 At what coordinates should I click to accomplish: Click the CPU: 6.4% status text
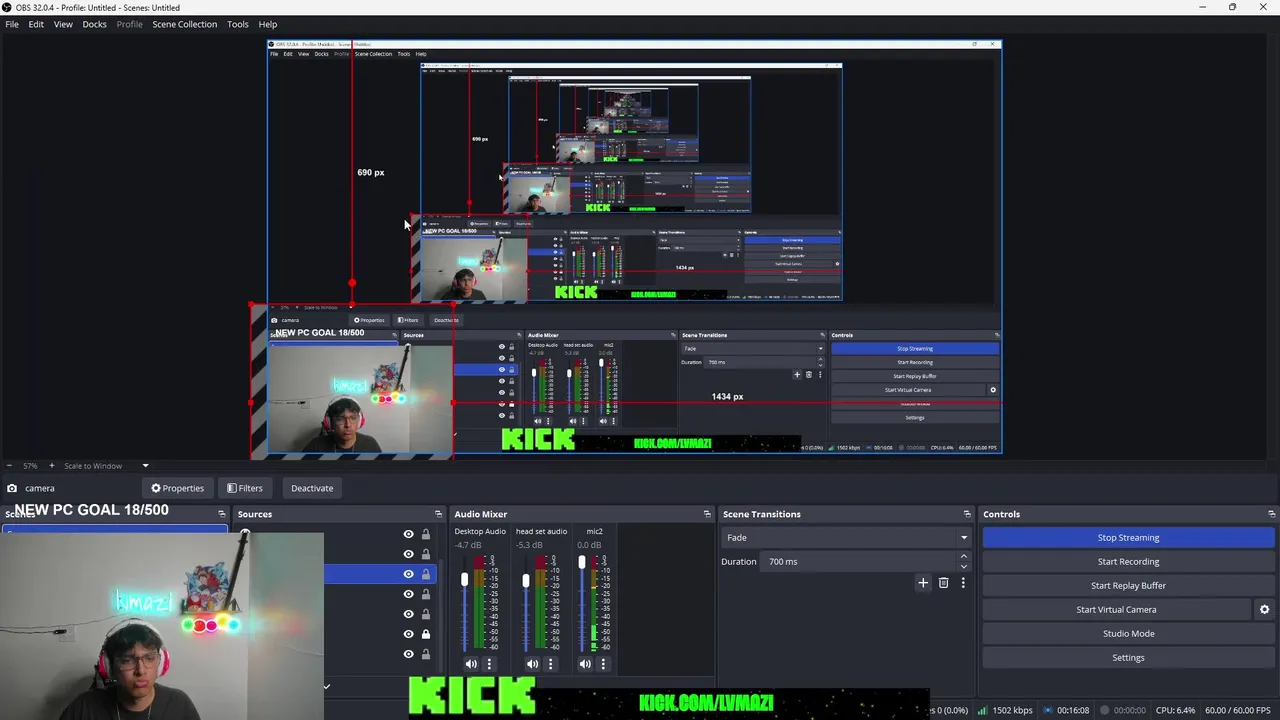(x=1175, y=711)
